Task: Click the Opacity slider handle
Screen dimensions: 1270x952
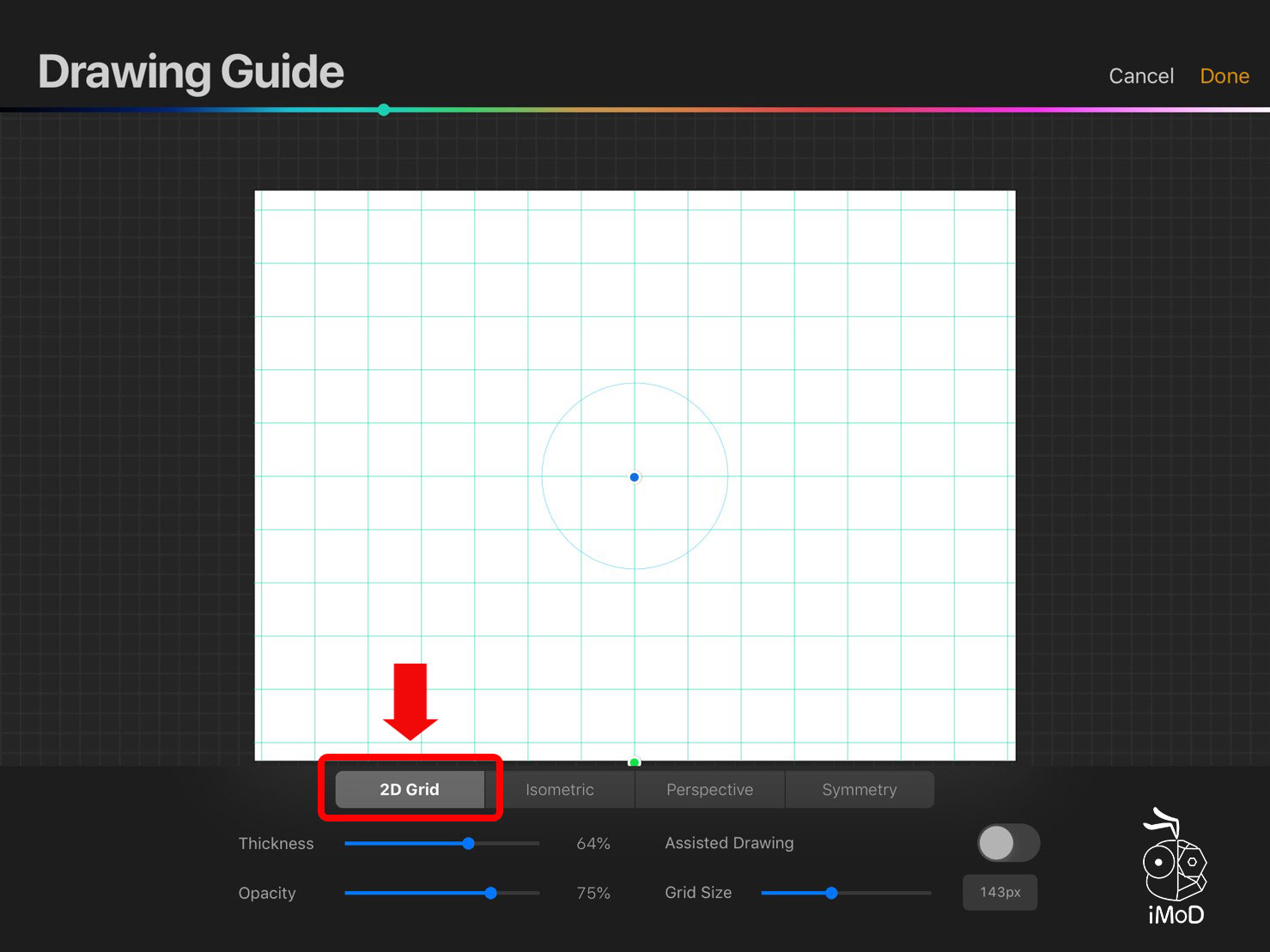Action: point(490,894)
